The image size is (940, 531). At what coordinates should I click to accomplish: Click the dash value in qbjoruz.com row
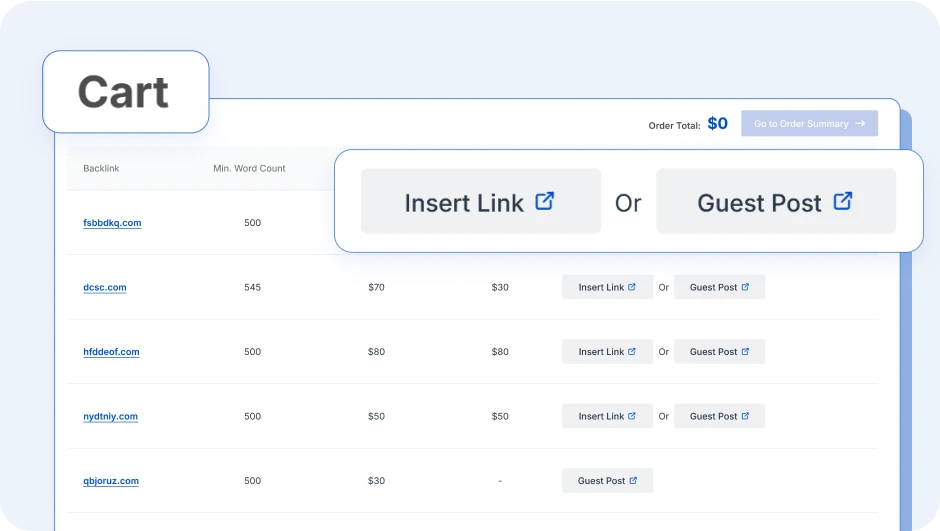coord(500,481)
